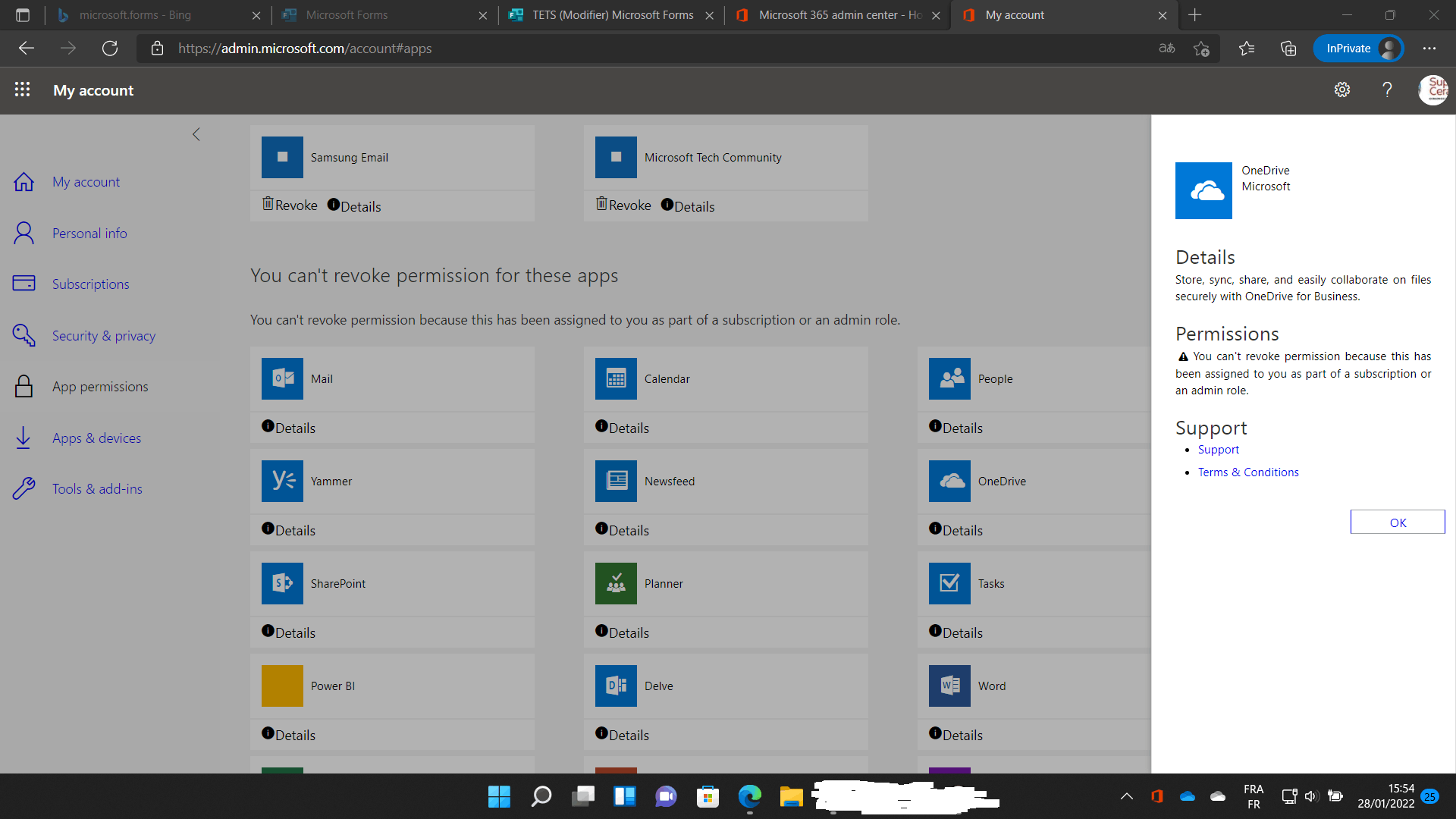Open the Help question mark icon
The image size is (1456, 819).
tap(1387, 90)
